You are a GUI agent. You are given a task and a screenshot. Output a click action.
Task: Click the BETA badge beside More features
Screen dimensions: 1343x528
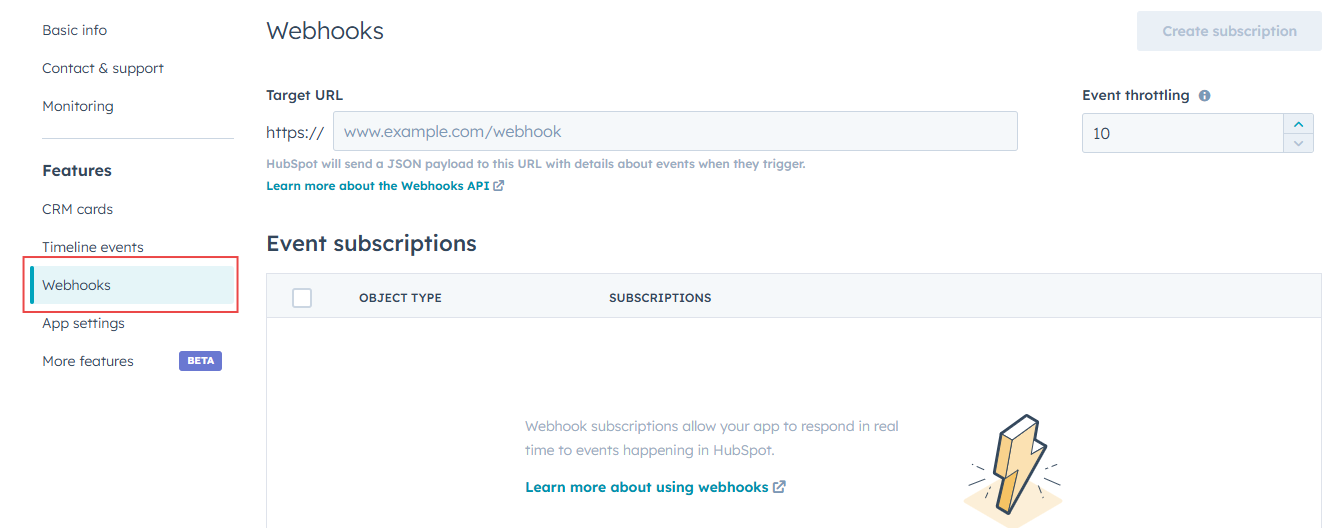coord(200,361)
